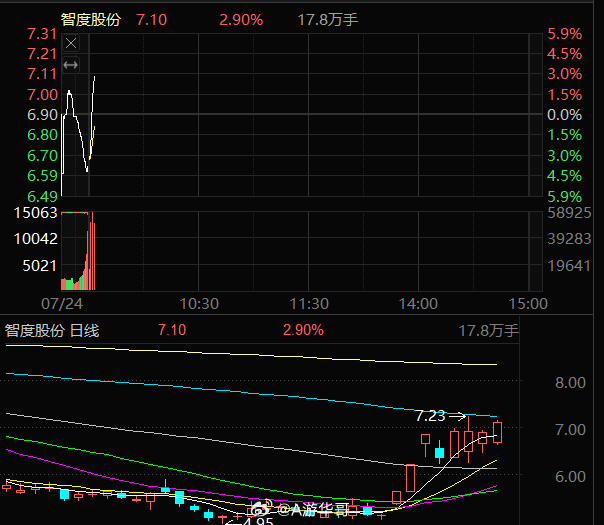Viewport: 604px width, 525px height.
Task: Click the 7.00 daily chart axis label
Action: coord(570,429)
